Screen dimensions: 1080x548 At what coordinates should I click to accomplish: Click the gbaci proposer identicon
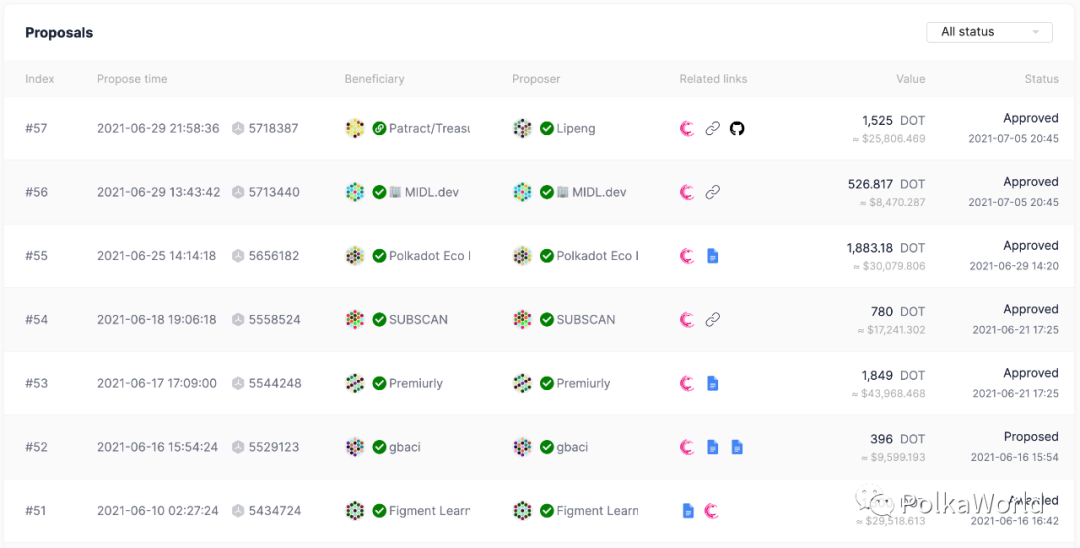coord(523,447)
